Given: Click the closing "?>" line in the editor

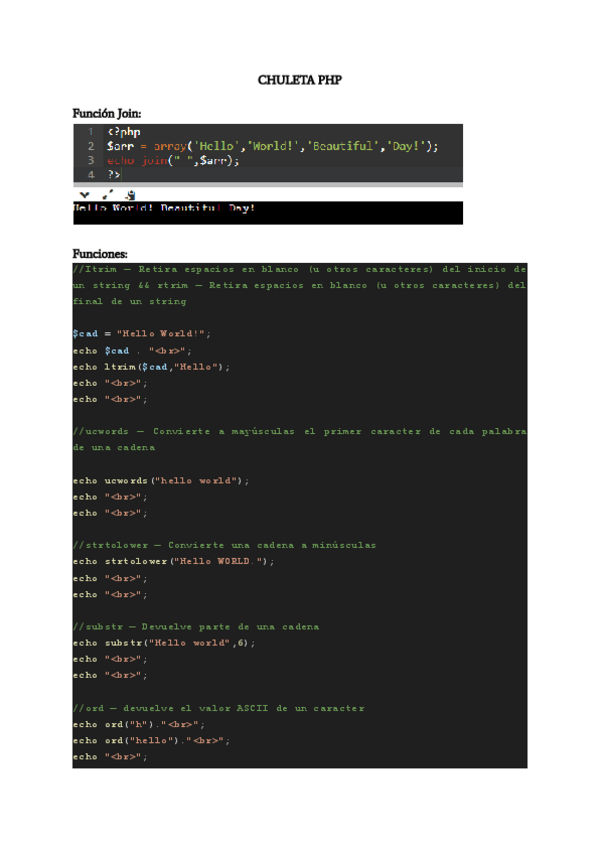Looking at the screenshot, I should [114, 174].
